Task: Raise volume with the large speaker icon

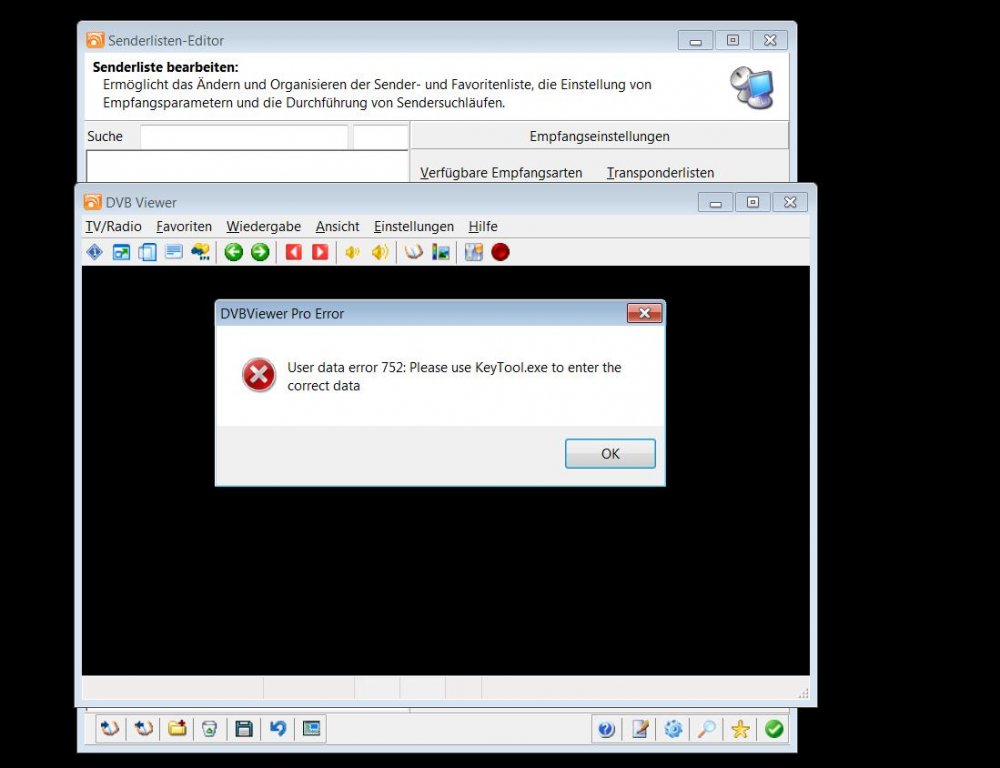Action: click(x=379, y=252)
